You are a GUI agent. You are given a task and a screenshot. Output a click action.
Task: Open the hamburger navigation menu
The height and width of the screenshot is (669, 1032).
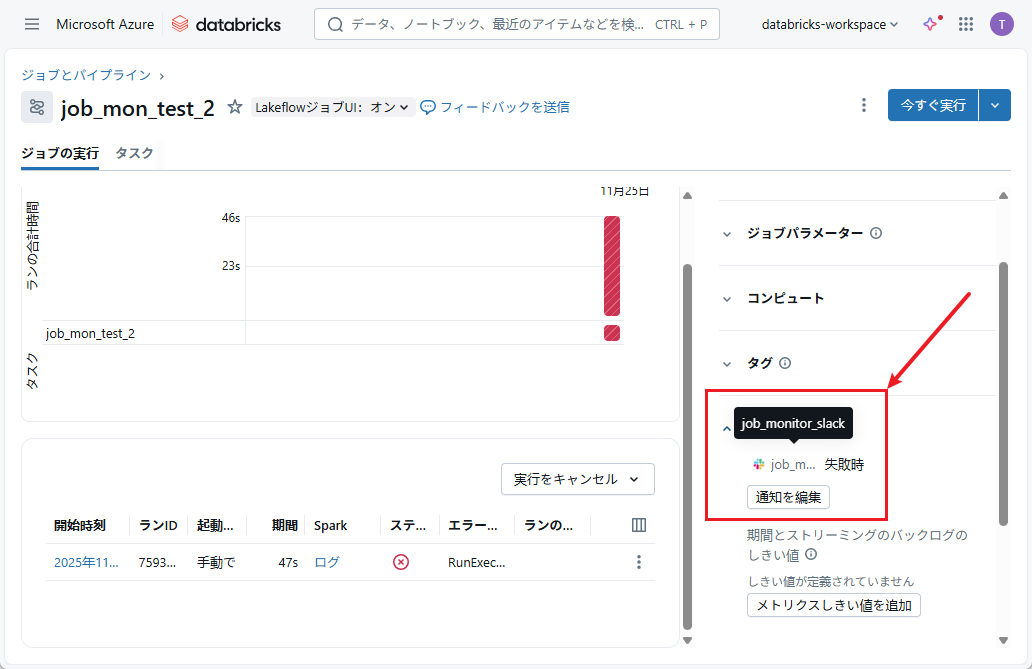pos(32,24)
